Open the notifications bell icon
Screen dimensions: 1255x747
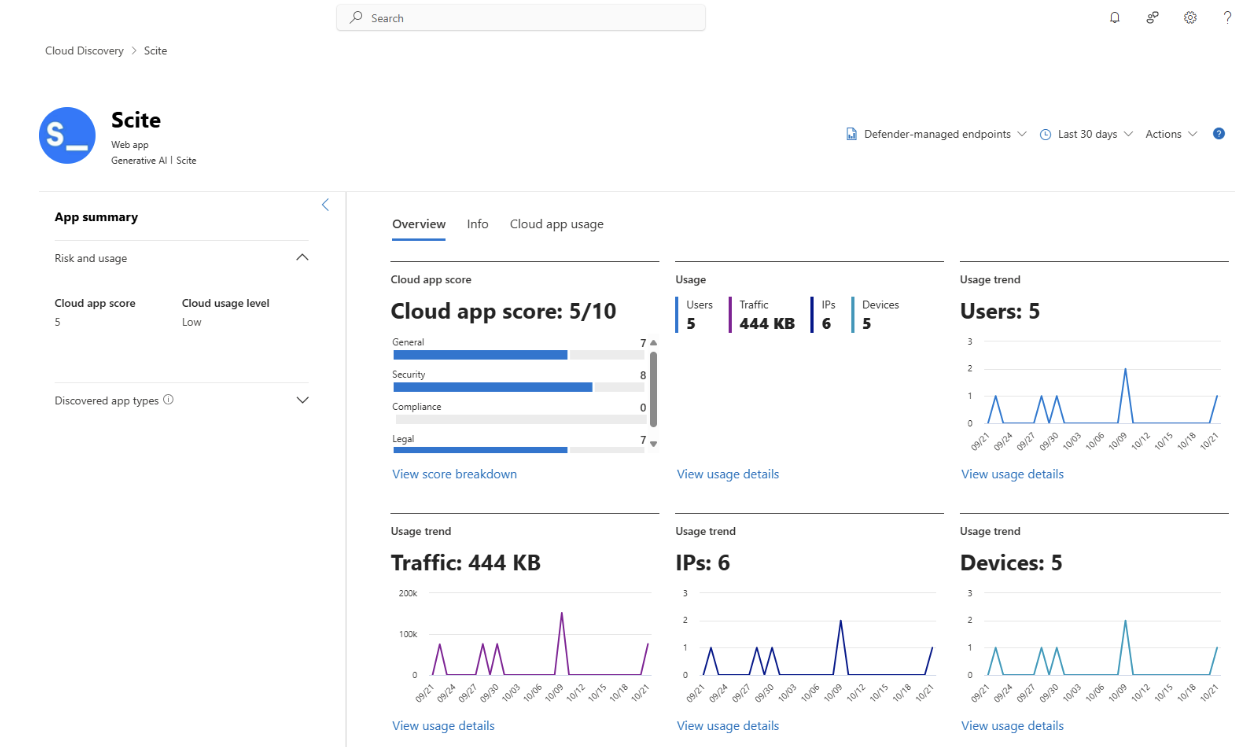click(1115, 18)
